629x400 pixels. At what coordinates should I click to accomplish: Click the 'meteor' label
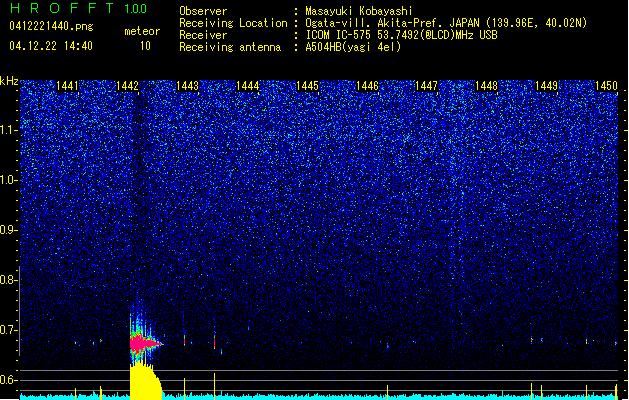pyautogui.click(x=142, y=31)
